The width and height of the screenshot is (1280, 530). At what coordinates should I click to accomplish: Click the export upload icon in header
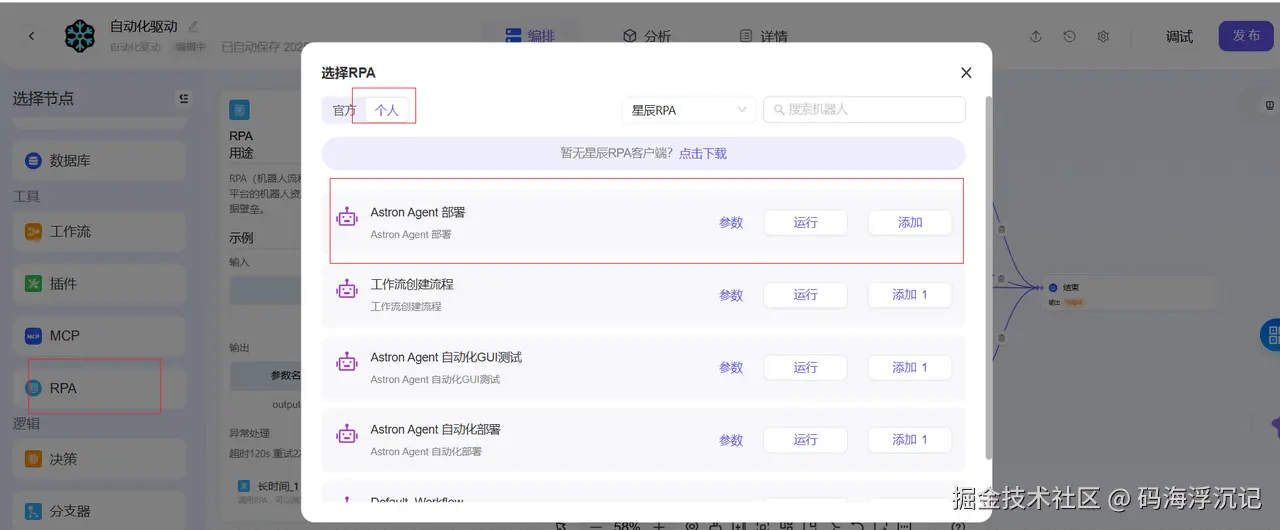click(x=1036, y=36)
